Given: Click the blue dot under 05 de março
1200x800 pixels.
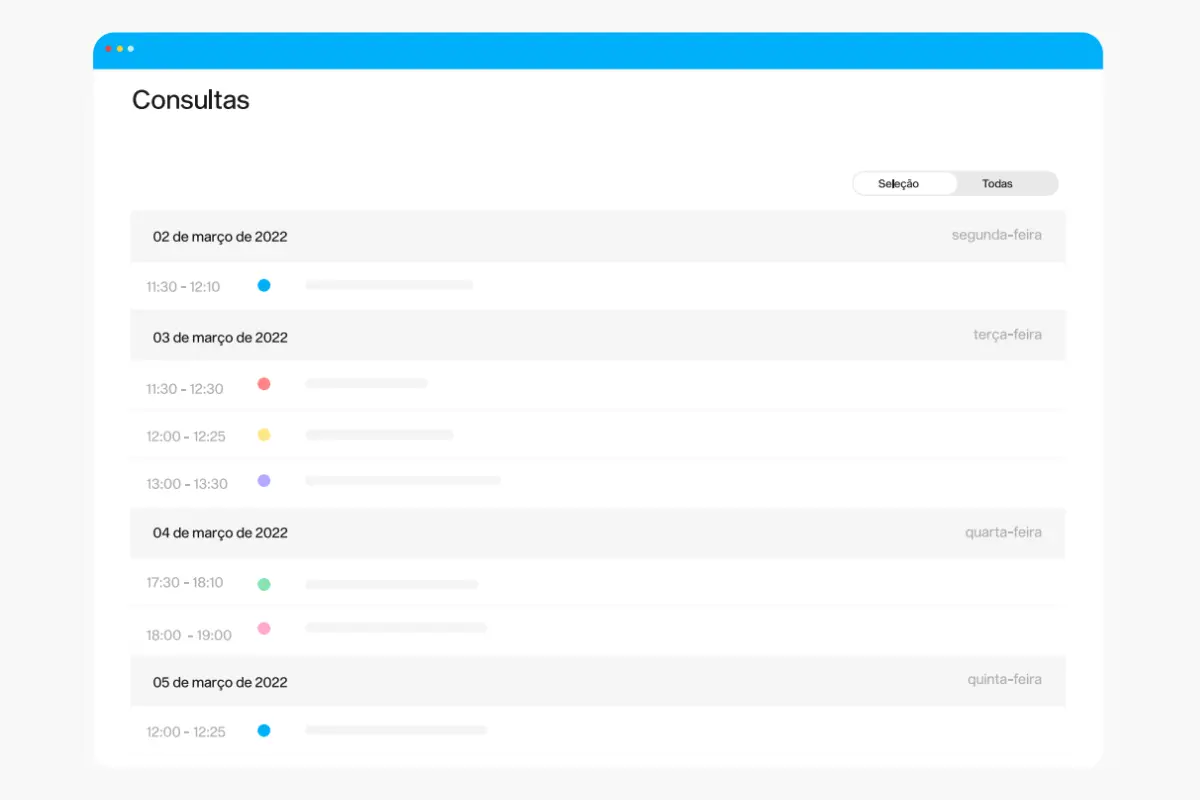Looking at the screenshot, I should click(x=264, y=731).
